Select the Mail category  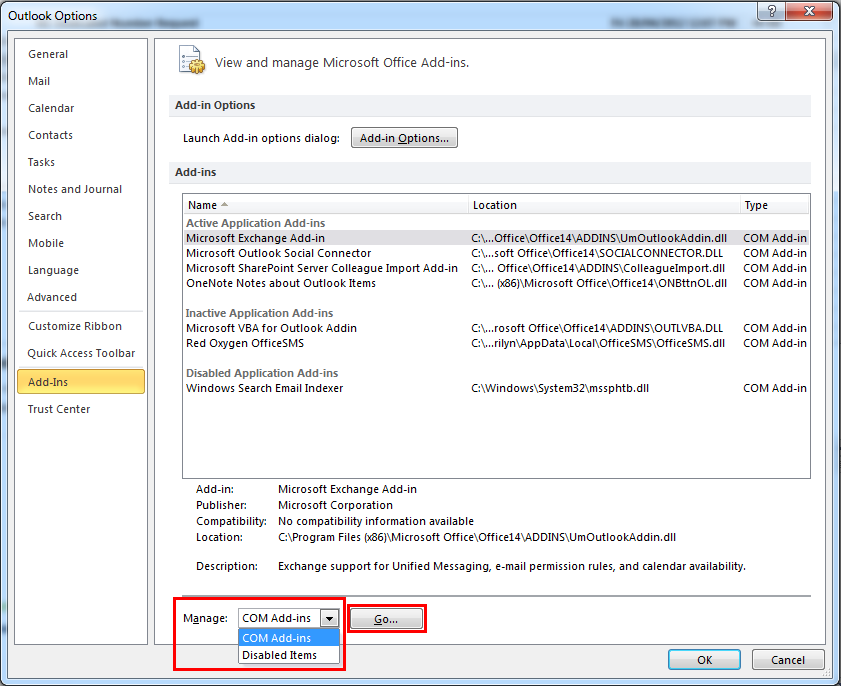point(39,81)
